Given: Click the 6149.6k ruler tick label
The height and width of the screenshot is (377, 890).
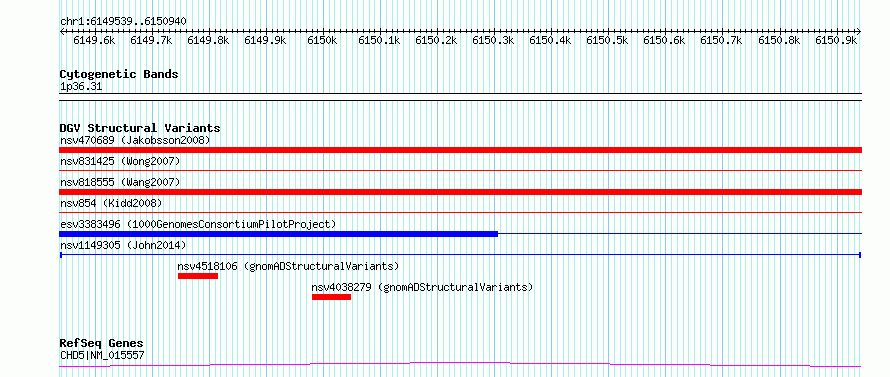Looking at the screenshot, I should pyautogui.click(x=94, y=40).
